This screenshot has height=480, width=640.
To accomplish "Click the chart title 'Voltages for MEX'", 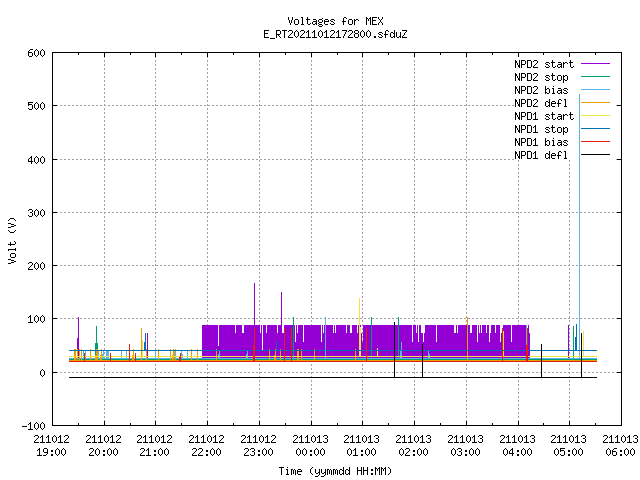I will click(335, 21).
